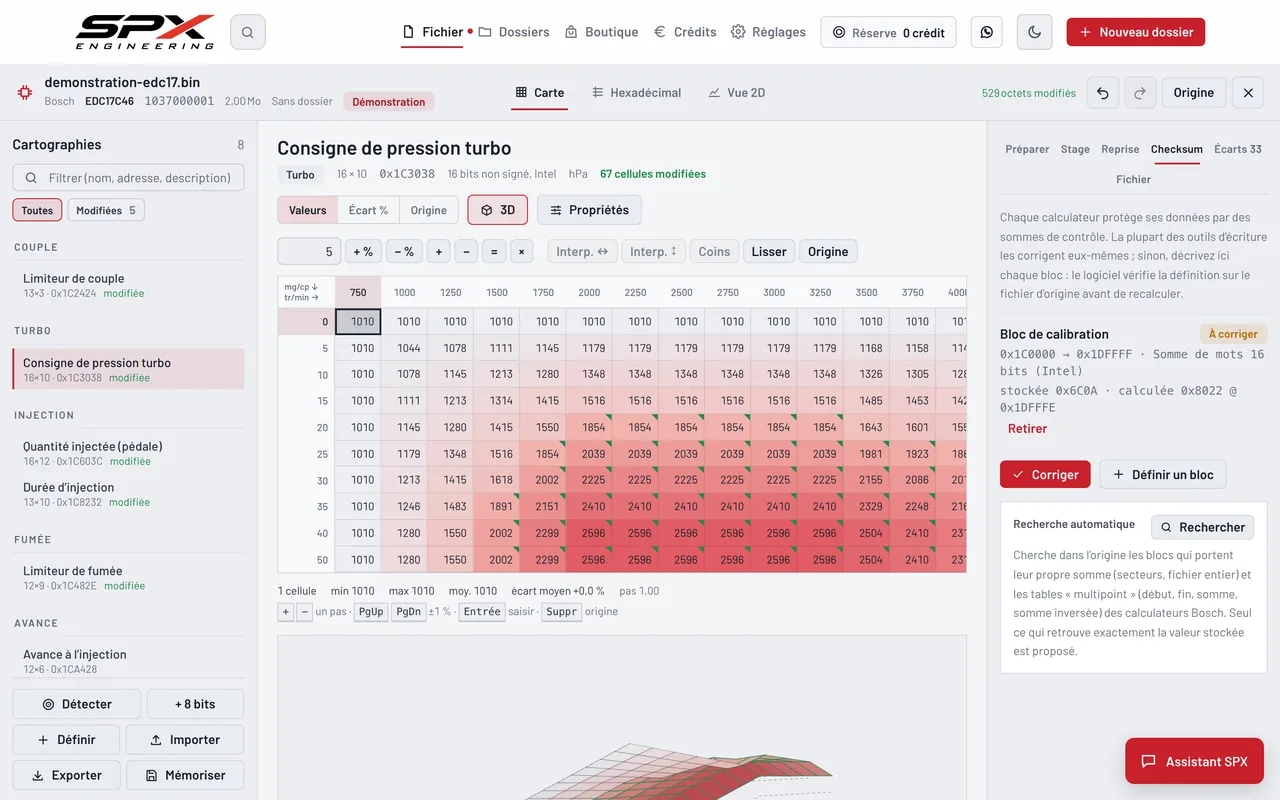Open the Propriétés panel
This screenshot has width=1280, height=800.
click(x=589, y=210)
